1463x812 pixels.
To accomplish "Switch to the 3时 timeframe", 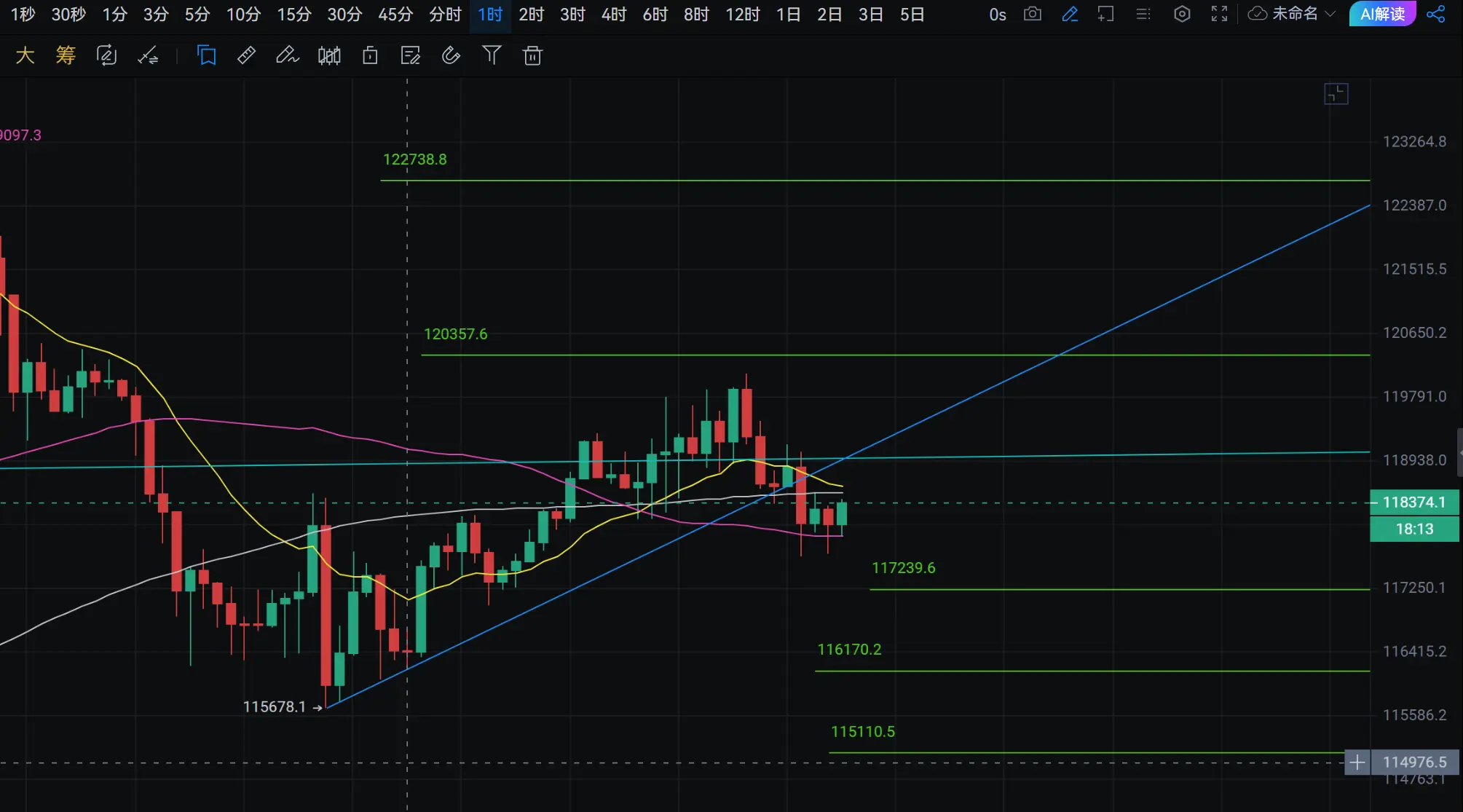I will tap(573, 15).
